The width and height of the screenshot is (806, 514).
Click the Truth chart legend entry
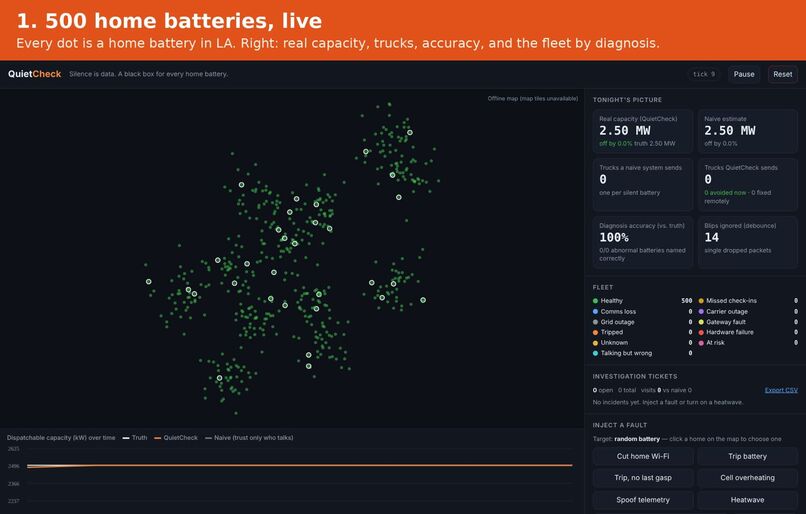click(x=135, y=438)
